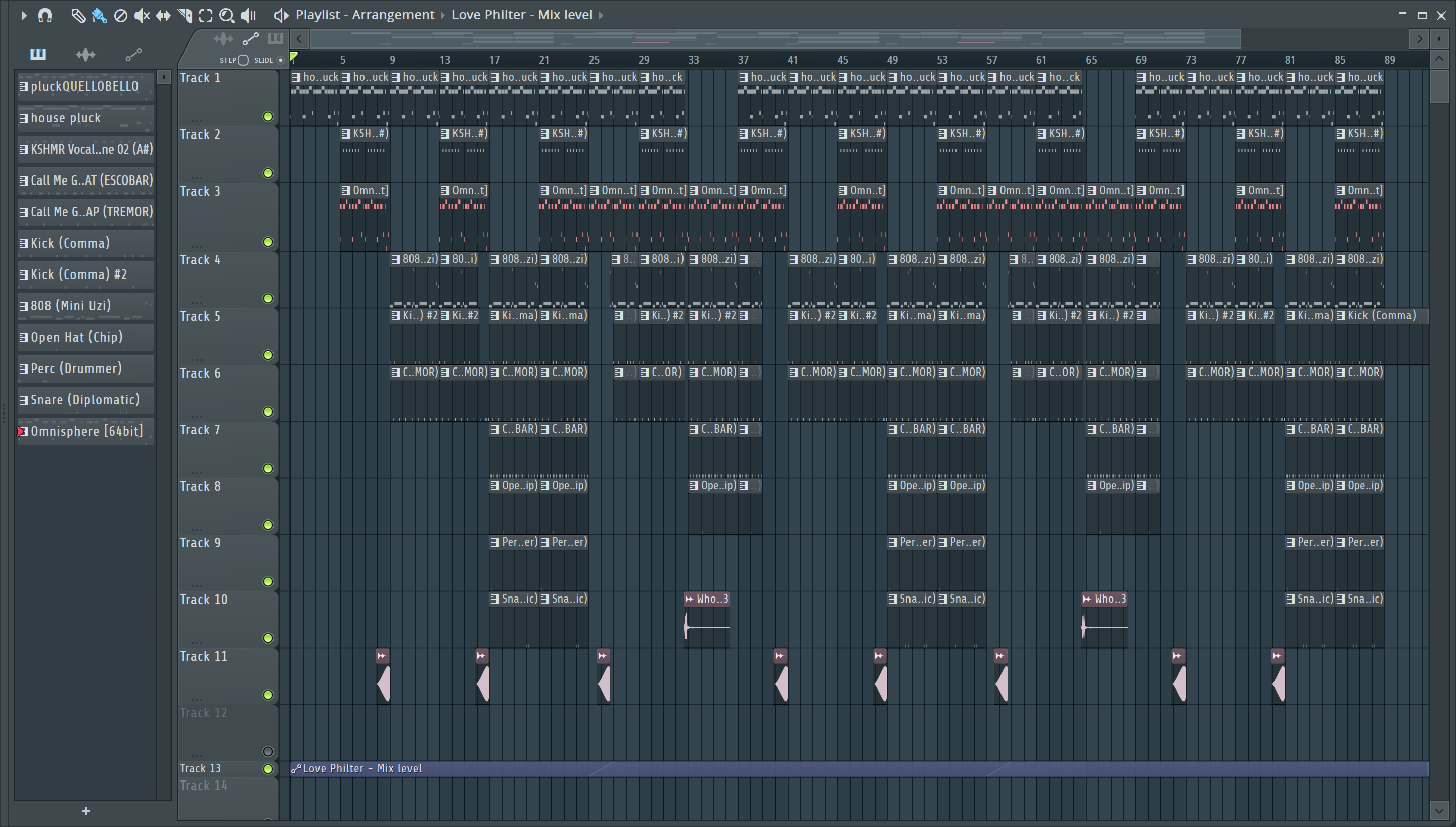Screen dimensions: 1456x827
Task: Expand arrow after Love Philter - Mix level
Action: (601, 15)
